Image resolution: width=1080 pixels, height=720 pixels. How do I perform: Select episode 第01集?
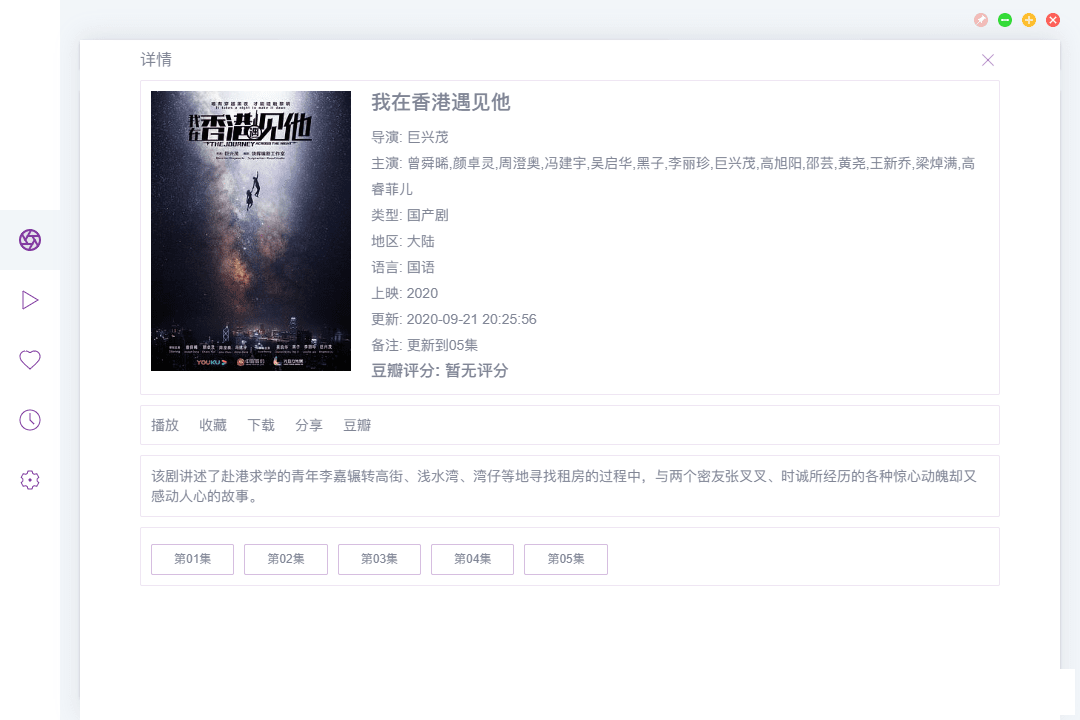coord(192,559)
